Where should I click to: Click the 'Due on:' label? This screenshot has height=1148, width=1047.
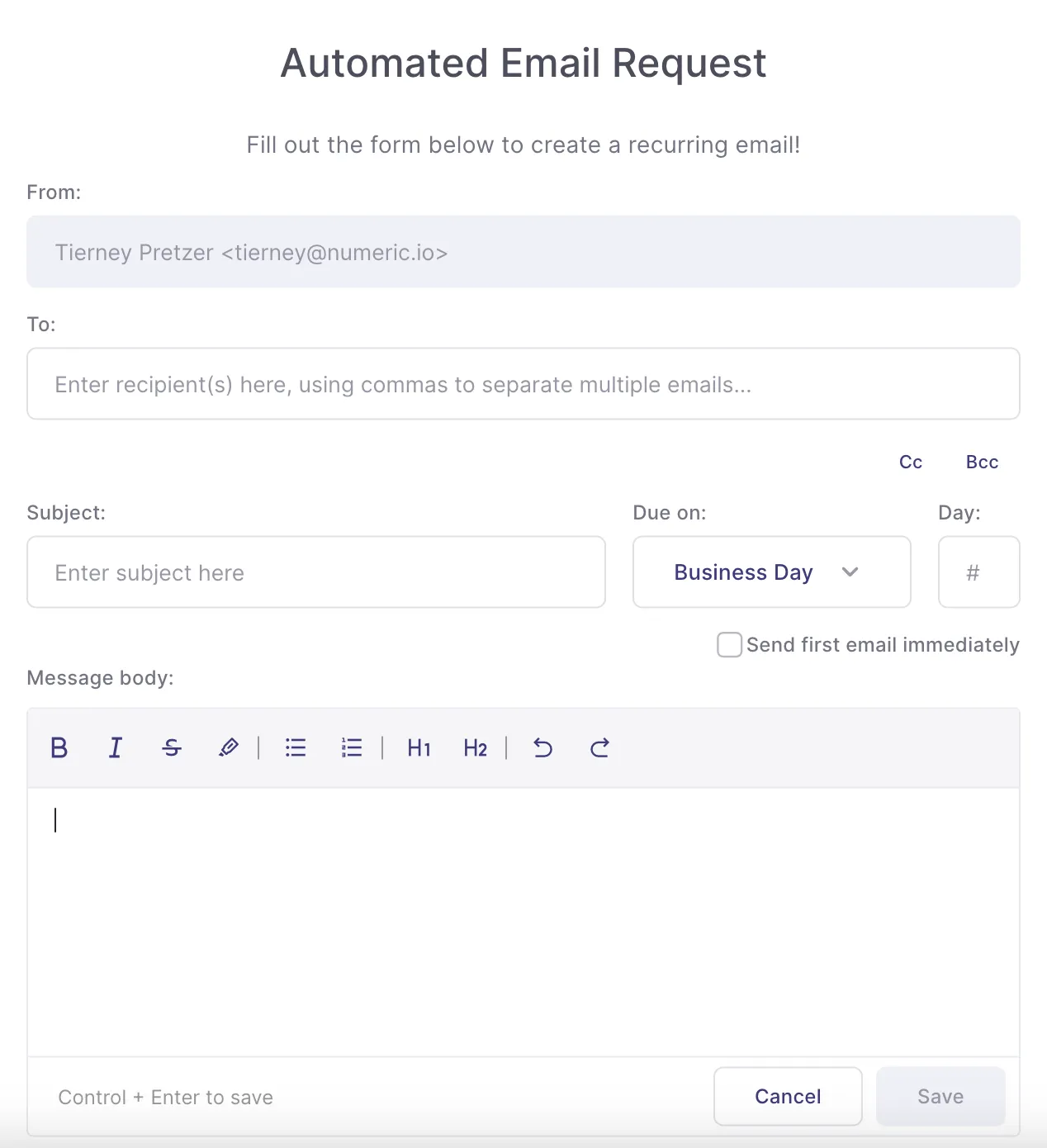(x=670, y=513)
